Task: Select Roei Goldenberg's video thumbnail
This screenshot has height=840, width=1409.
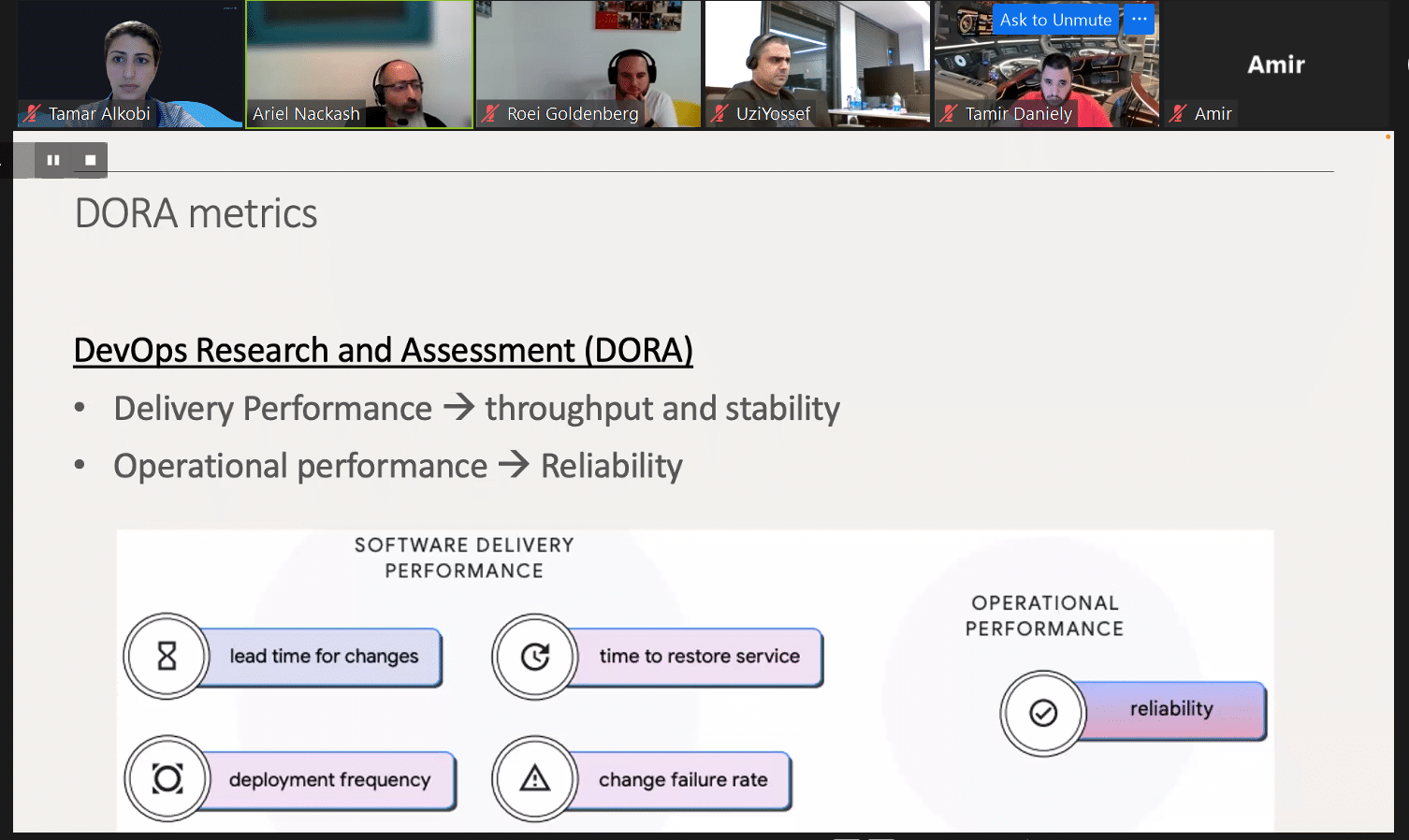Action: 588,64
